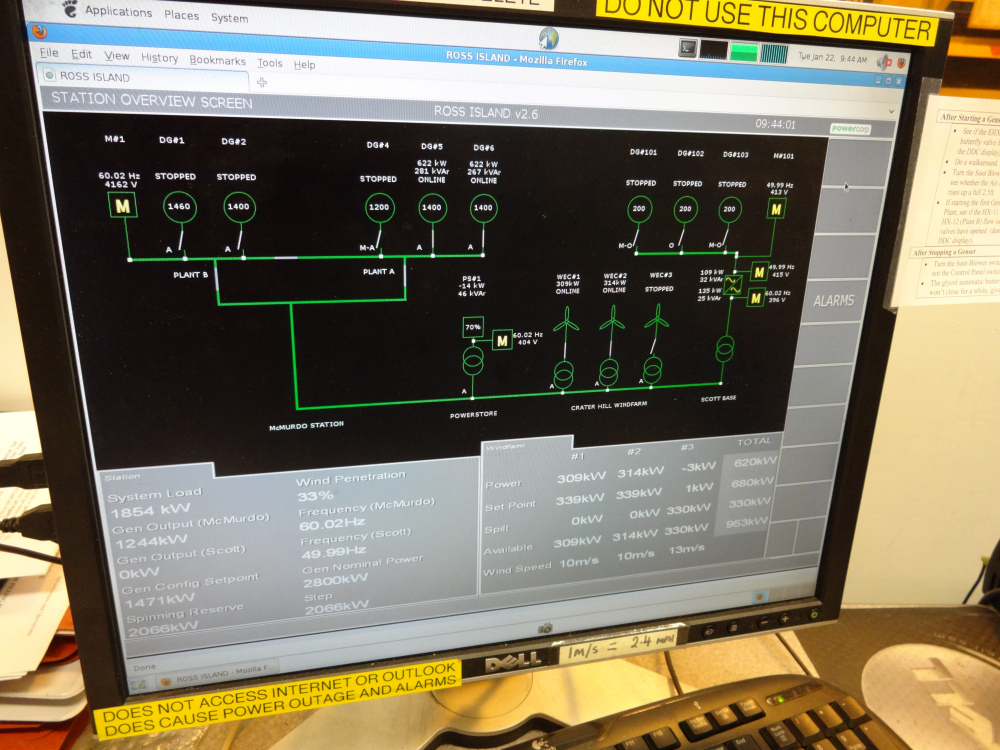
Task: Open the GNOME Places menu
Action: point(182,15)
